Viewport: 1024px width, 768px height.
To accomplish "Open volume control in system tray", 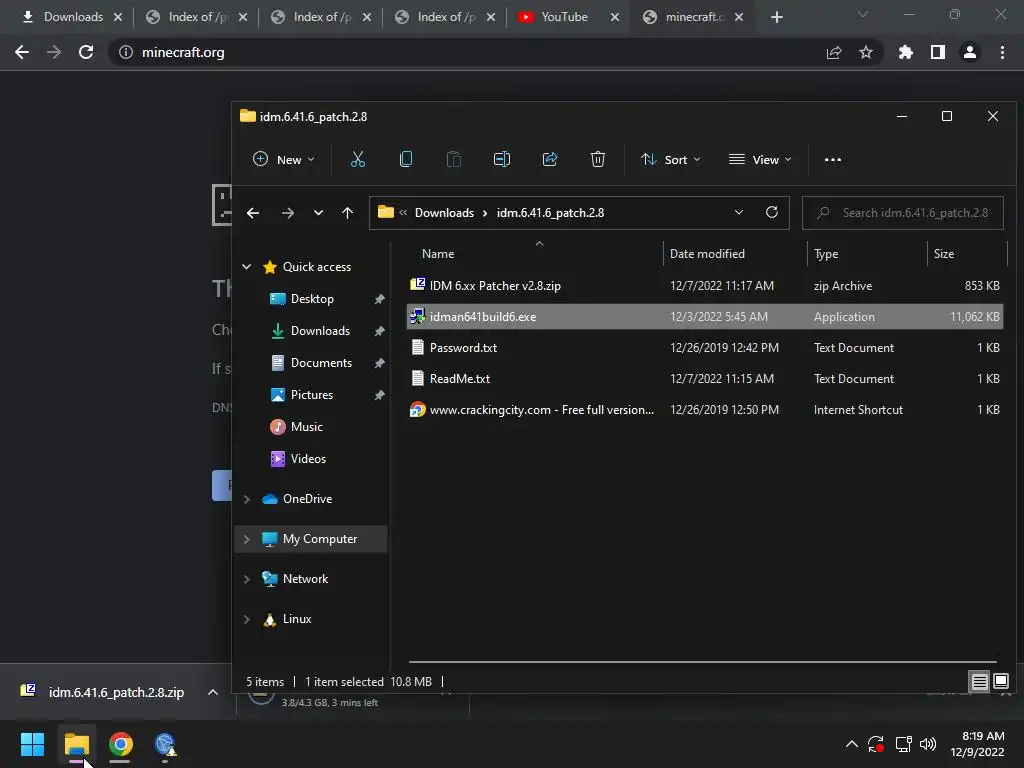I will pos(927,744).
